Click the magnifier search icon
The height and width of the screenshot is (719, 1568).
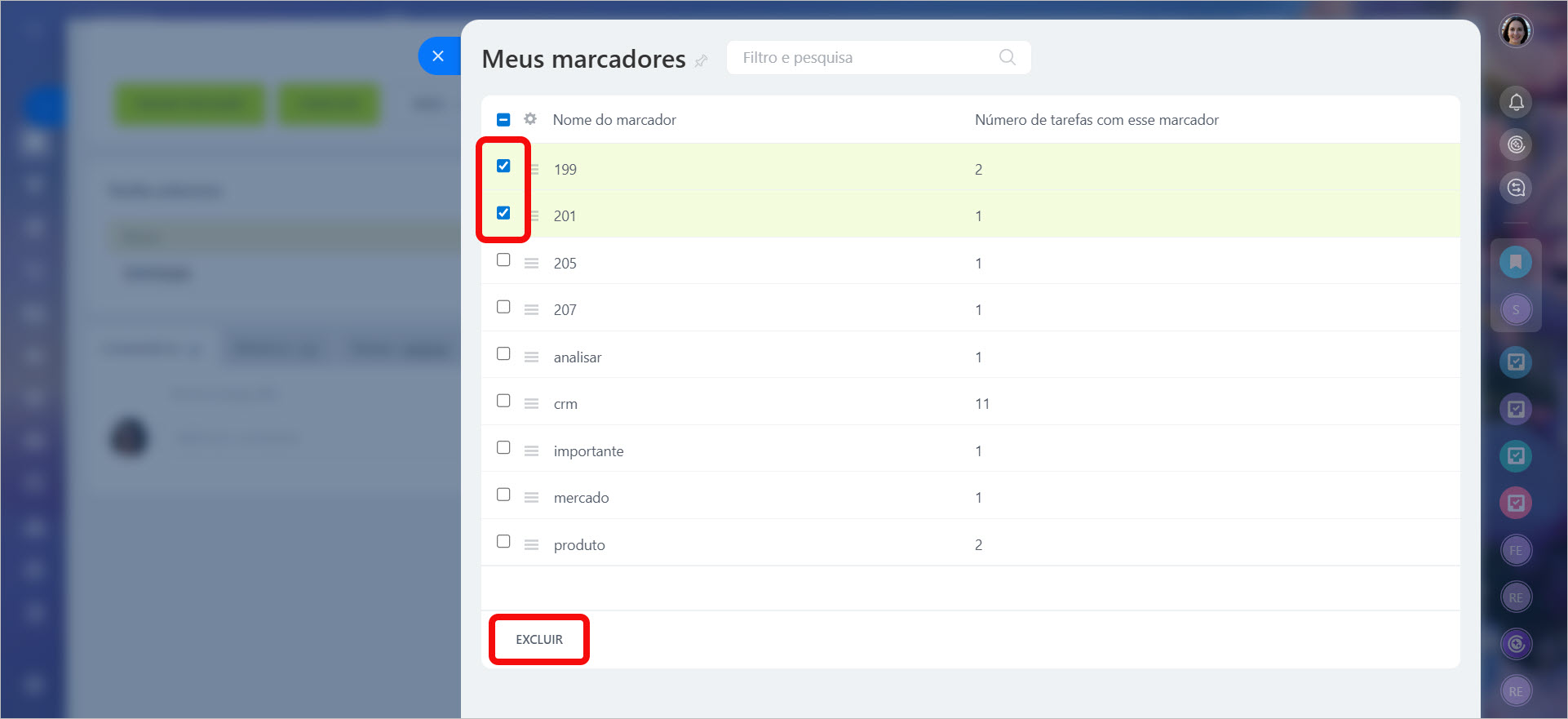[1008, 57]
